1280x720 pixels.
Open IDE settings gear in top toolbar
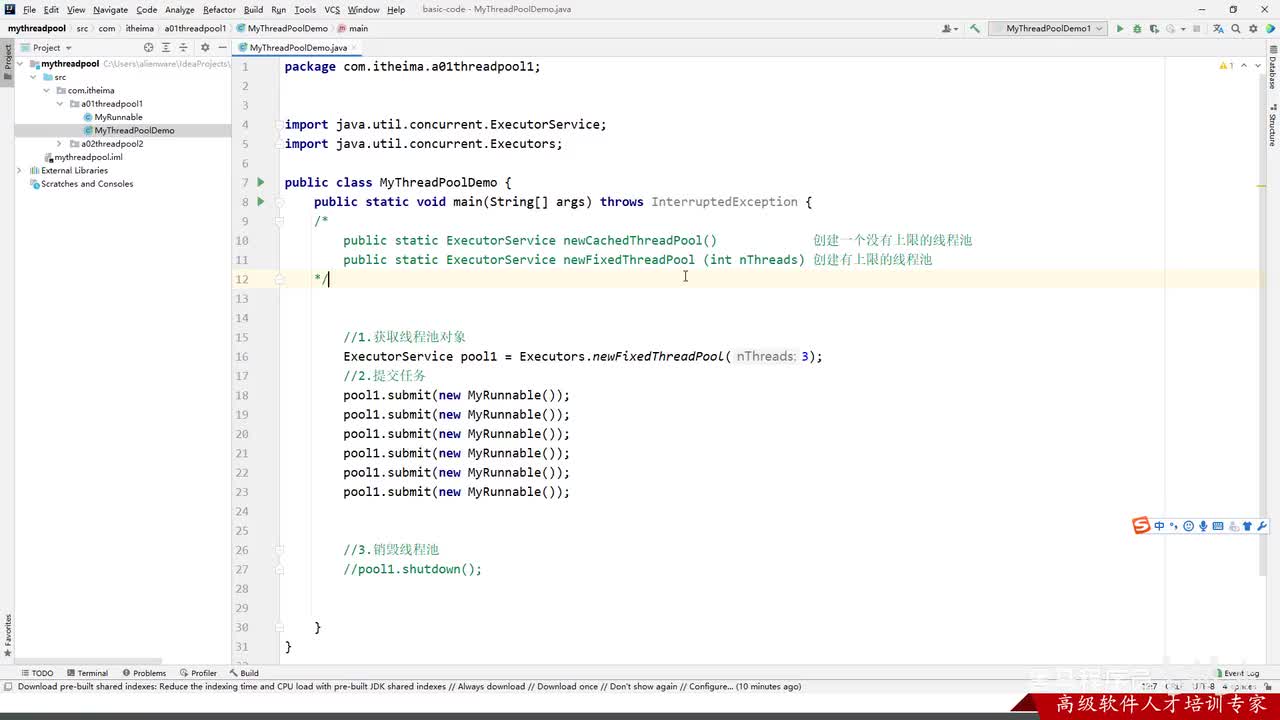click(x=1253, y=29)
